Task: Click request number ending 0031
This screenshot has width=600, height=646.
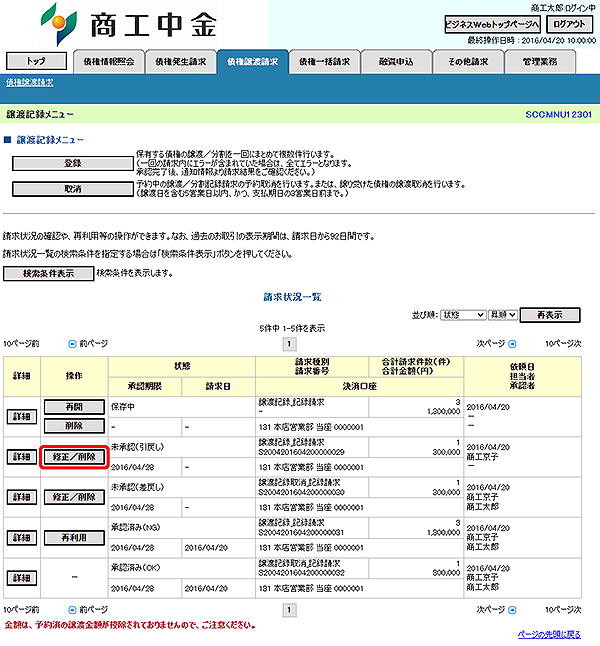Action: [302, 533]
